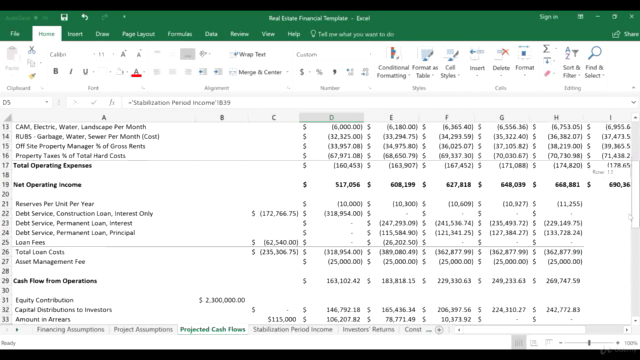Apply the Accounting dollar number format

click(x=302, y=72)
